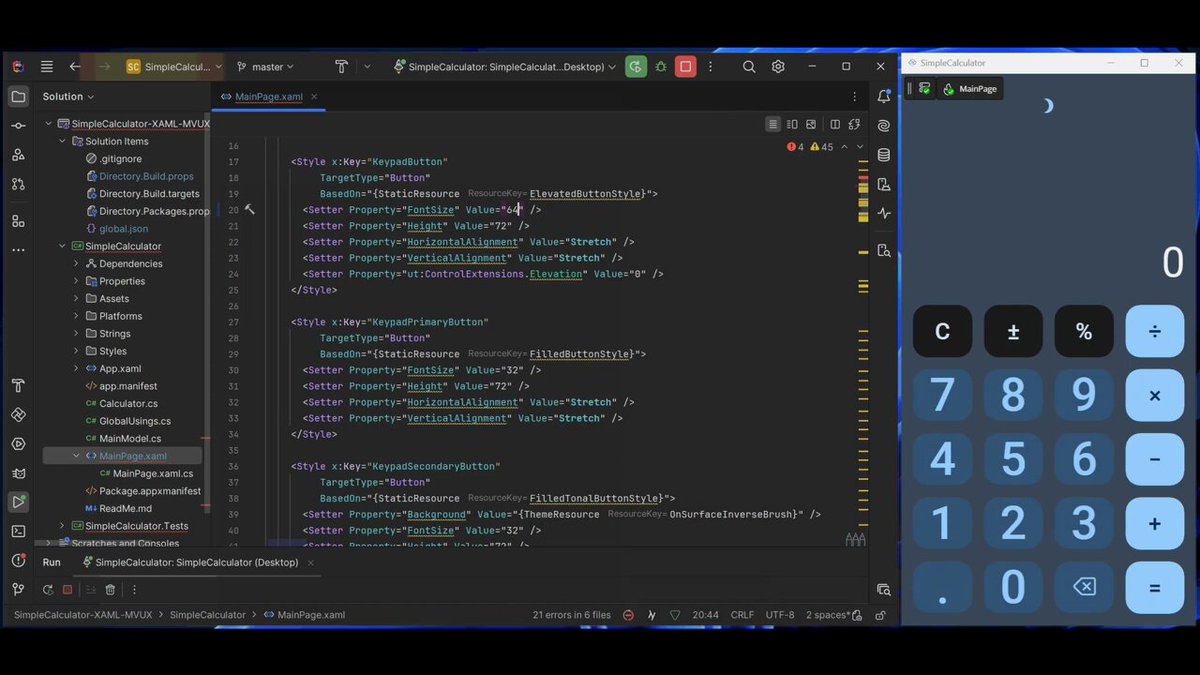The image size is (1200, 675).
Task: Switch editor to split code and preview view
Action: [x=792, y=124]
